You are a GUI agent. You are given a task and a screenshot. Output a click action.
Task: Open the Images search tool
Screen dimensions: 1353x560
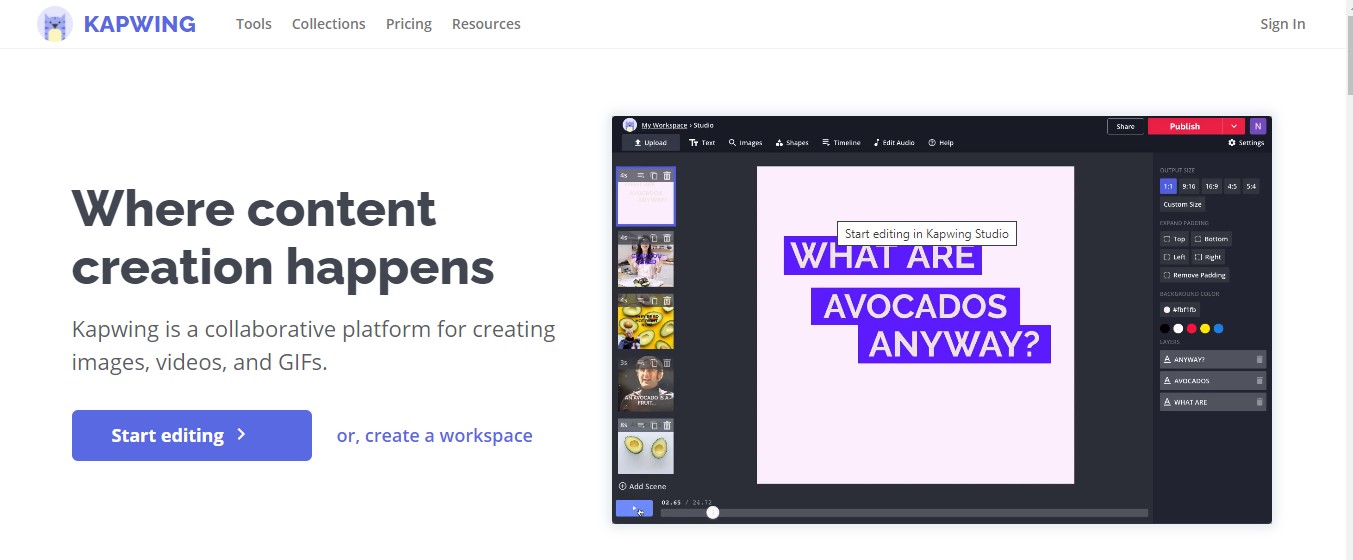click(x=746, y=143)
